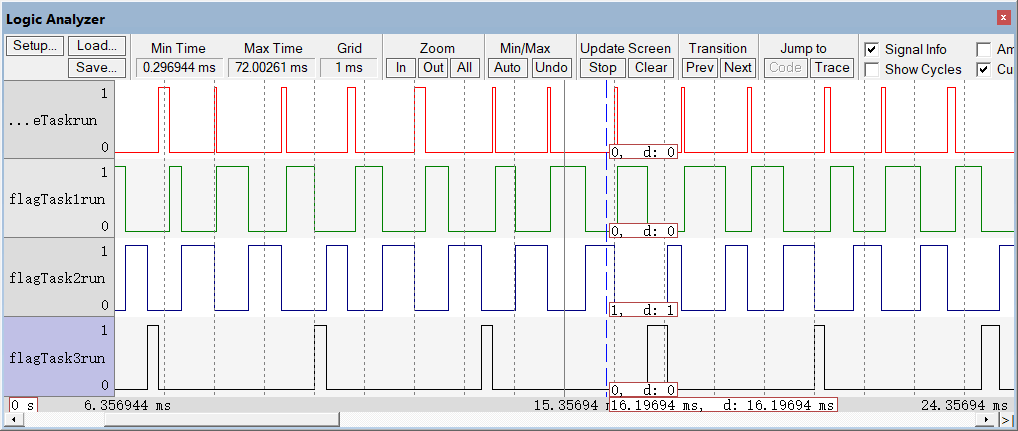Zoom In on the waveform
The image size is (1018, 431).
pos(401,68)
